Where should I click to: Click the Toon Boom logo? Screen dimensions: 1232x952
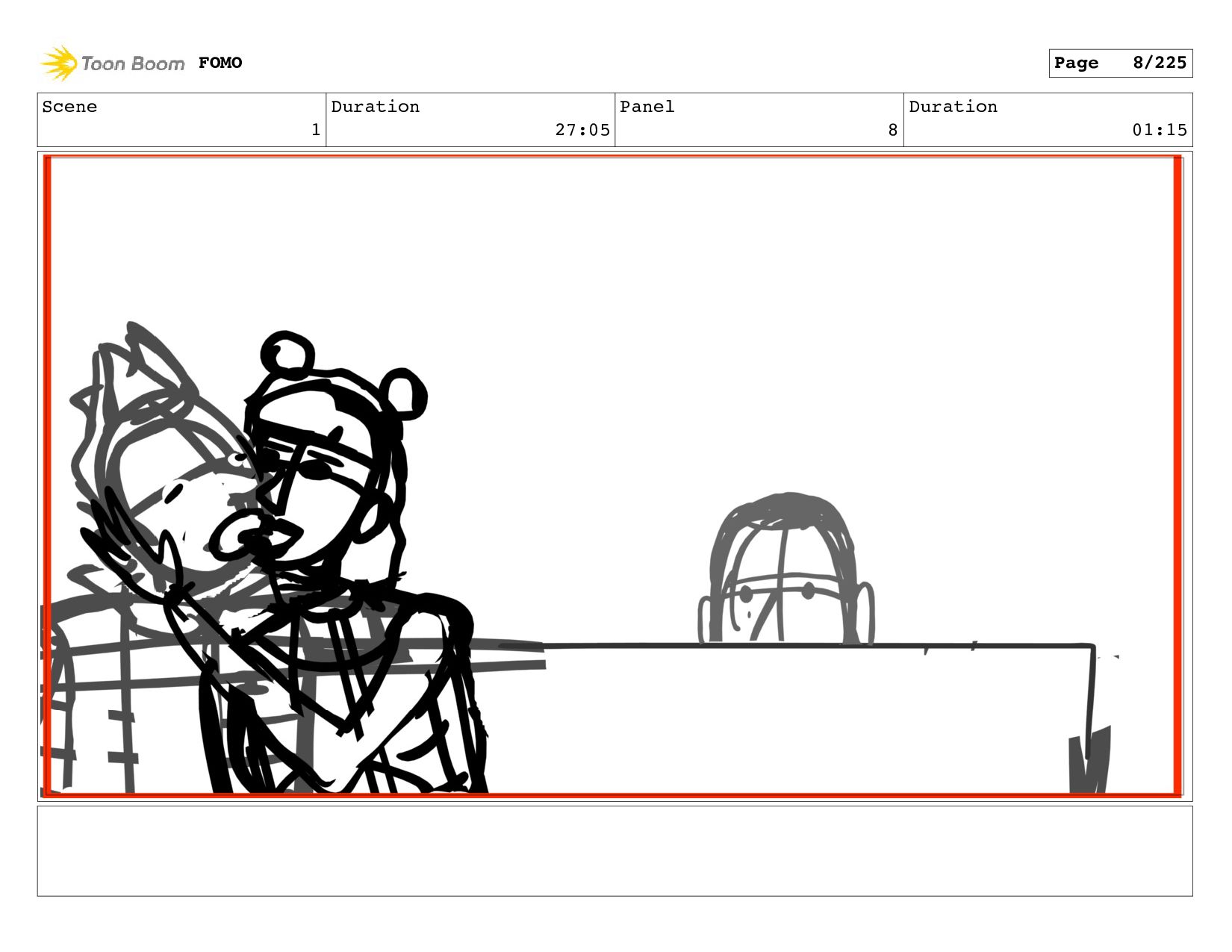point(112,63)
